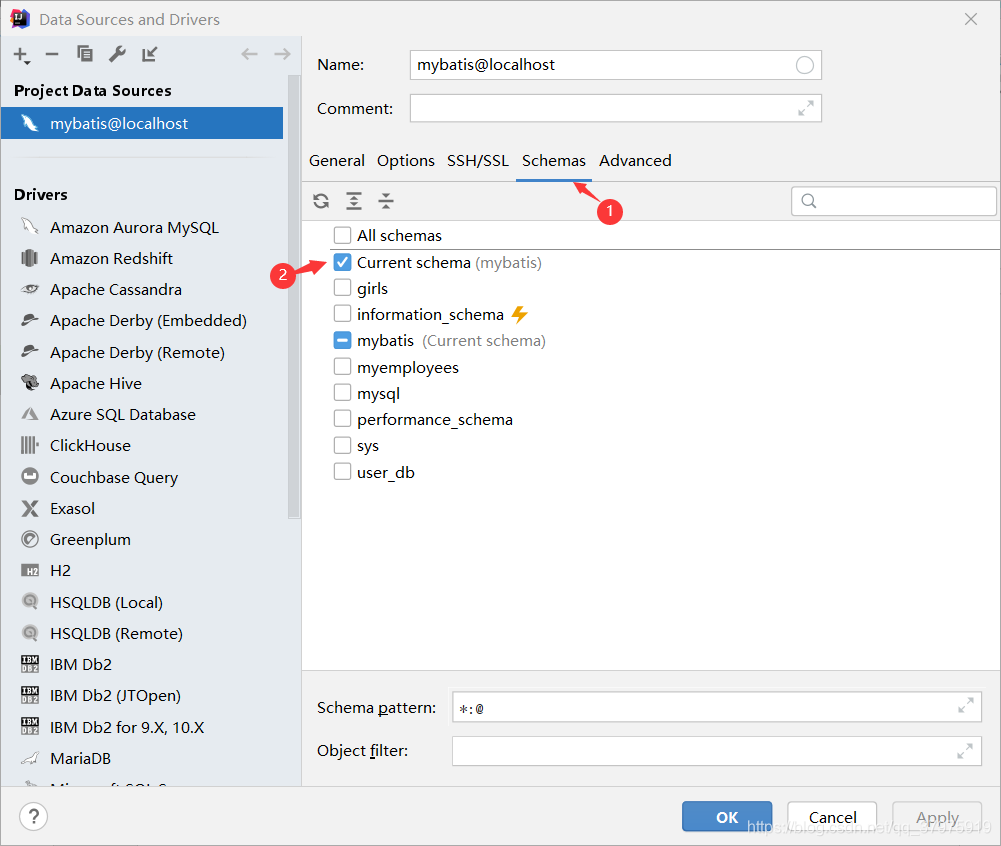Click the Apply button

937,817
